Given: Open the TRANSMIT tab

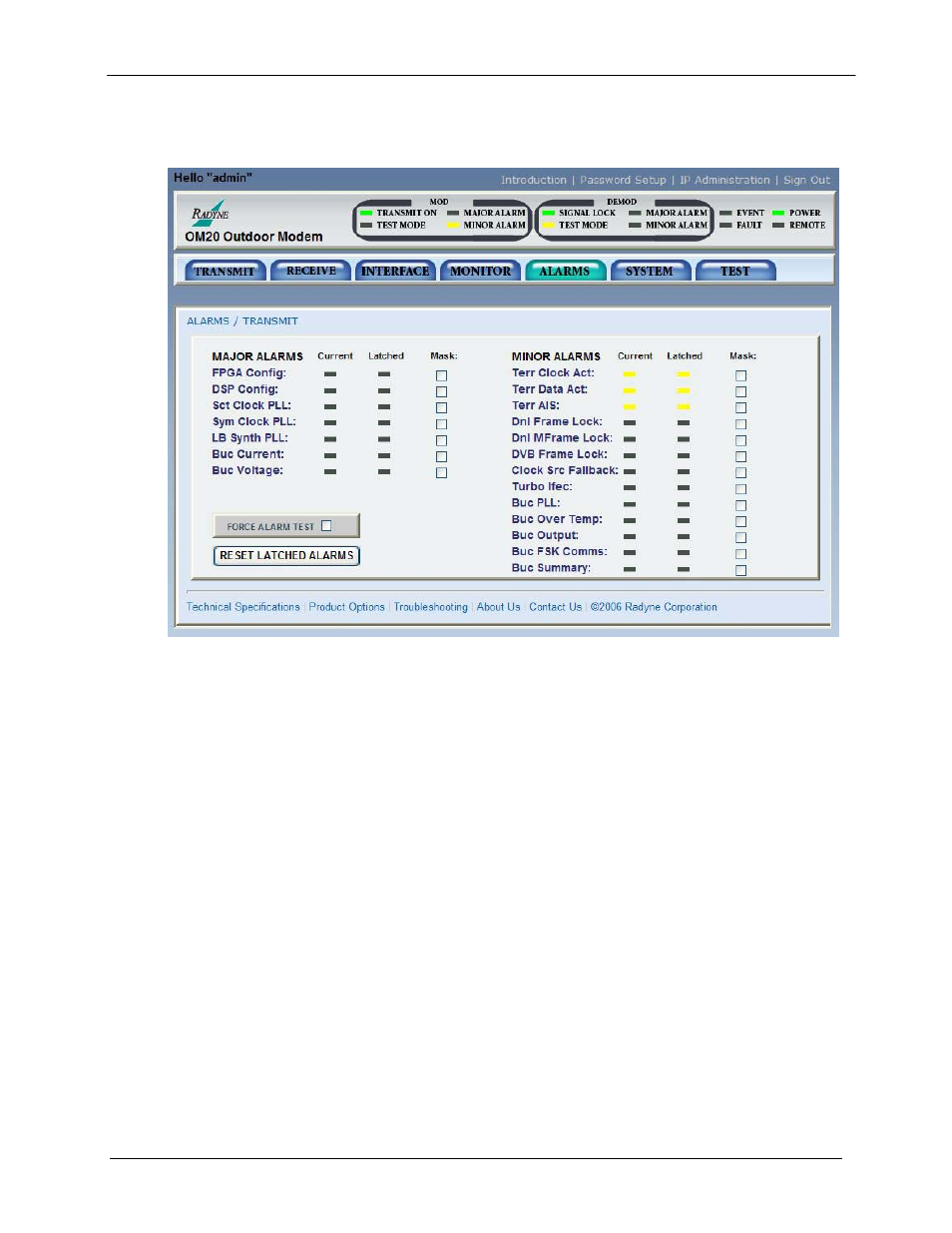Looking at the screenshot, I should tap(225, 271).
